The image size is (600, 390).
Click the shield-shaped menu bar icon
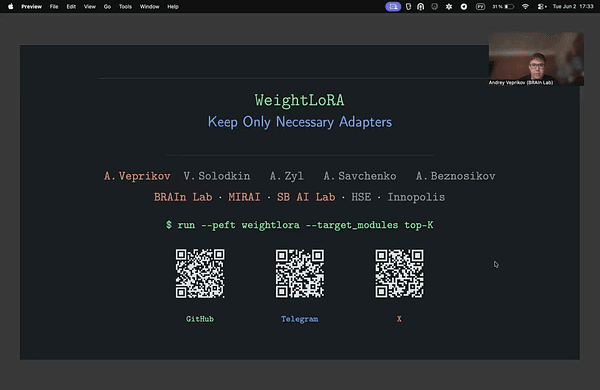click(x=408, y=7)
